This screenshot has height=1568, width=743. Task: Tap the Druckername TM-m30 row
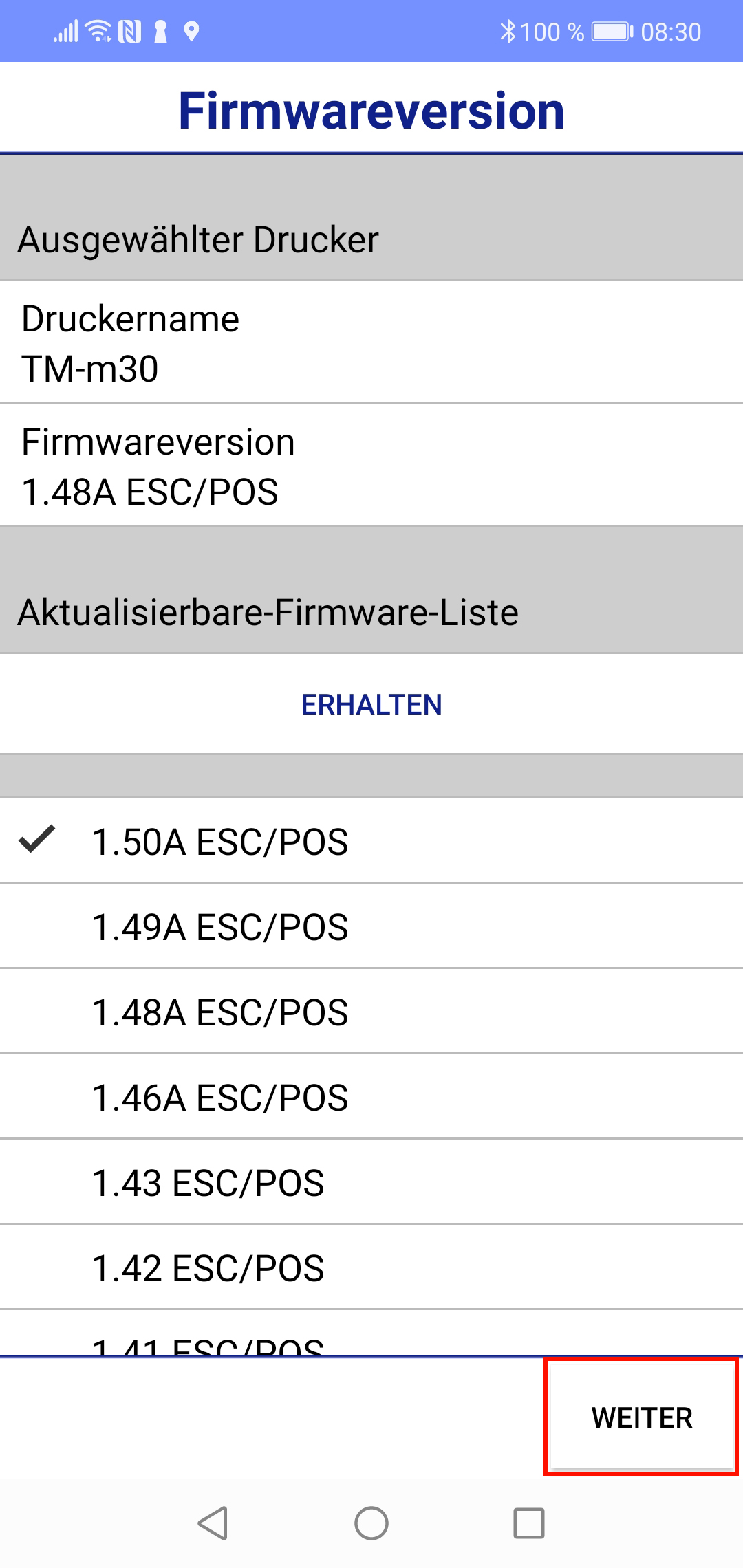pos(371,343)
